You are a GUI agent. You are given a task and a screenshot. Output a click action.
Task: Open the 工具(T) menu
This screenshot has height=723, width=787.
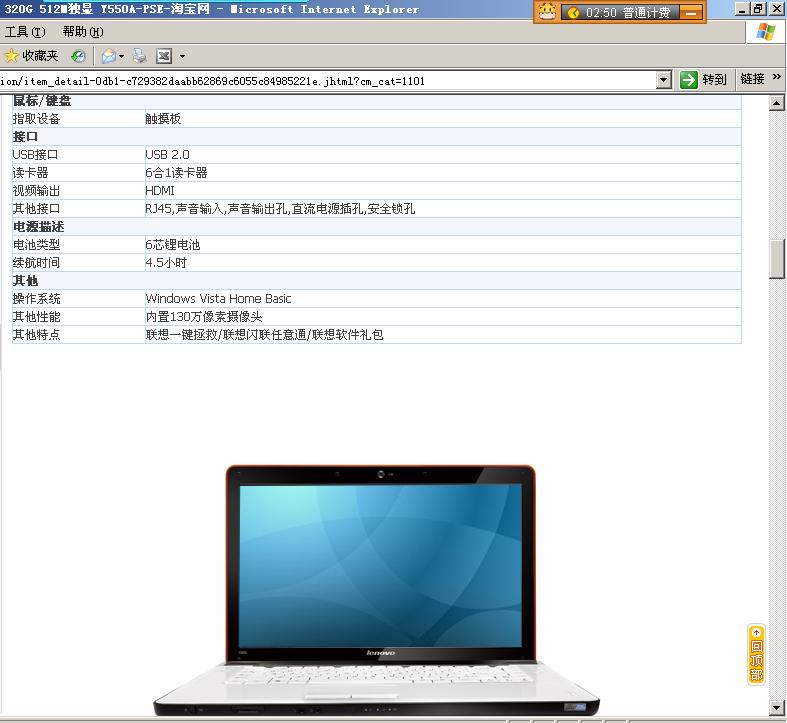pyautogui.click(x=25, y=32)
